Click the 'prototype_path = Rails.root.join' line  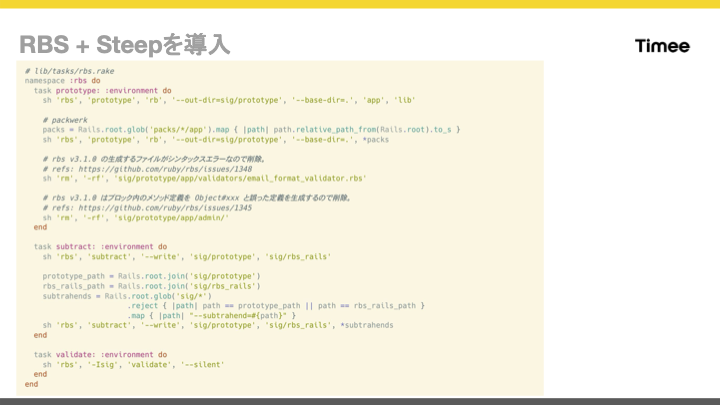point(152,276)
